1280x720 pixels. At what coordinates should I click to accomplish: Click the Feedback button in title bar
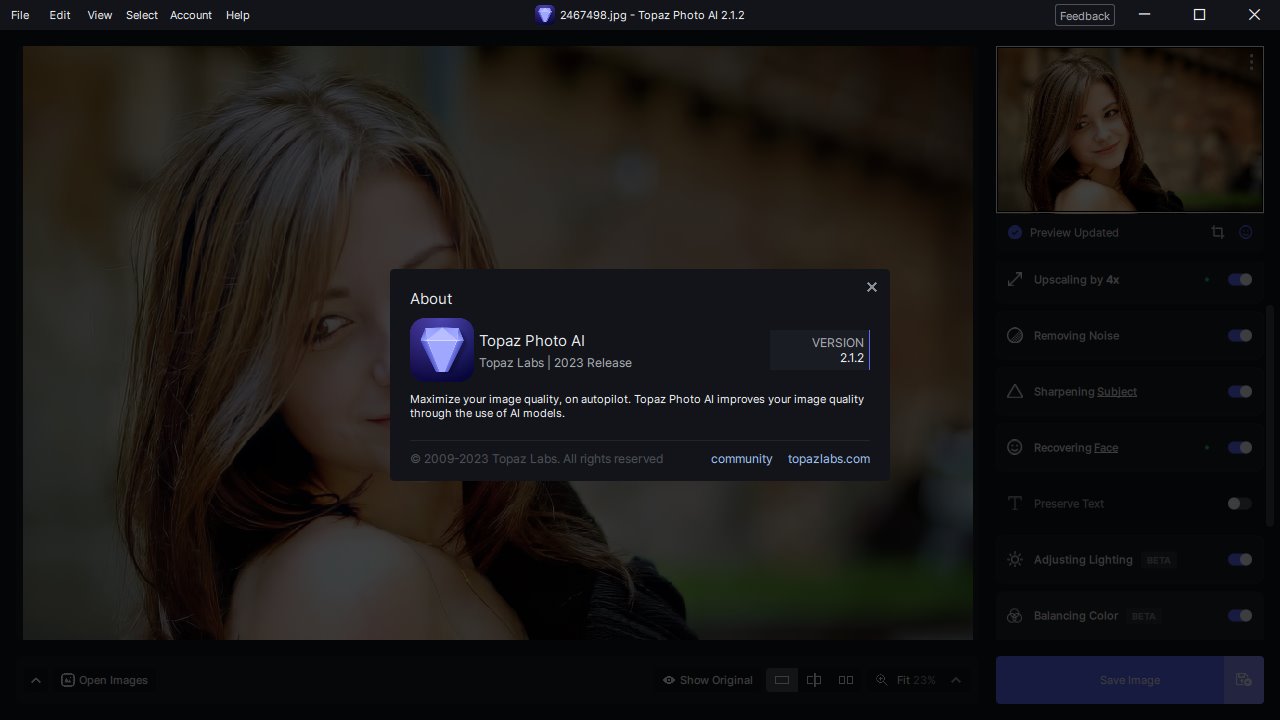(1084, 15)
